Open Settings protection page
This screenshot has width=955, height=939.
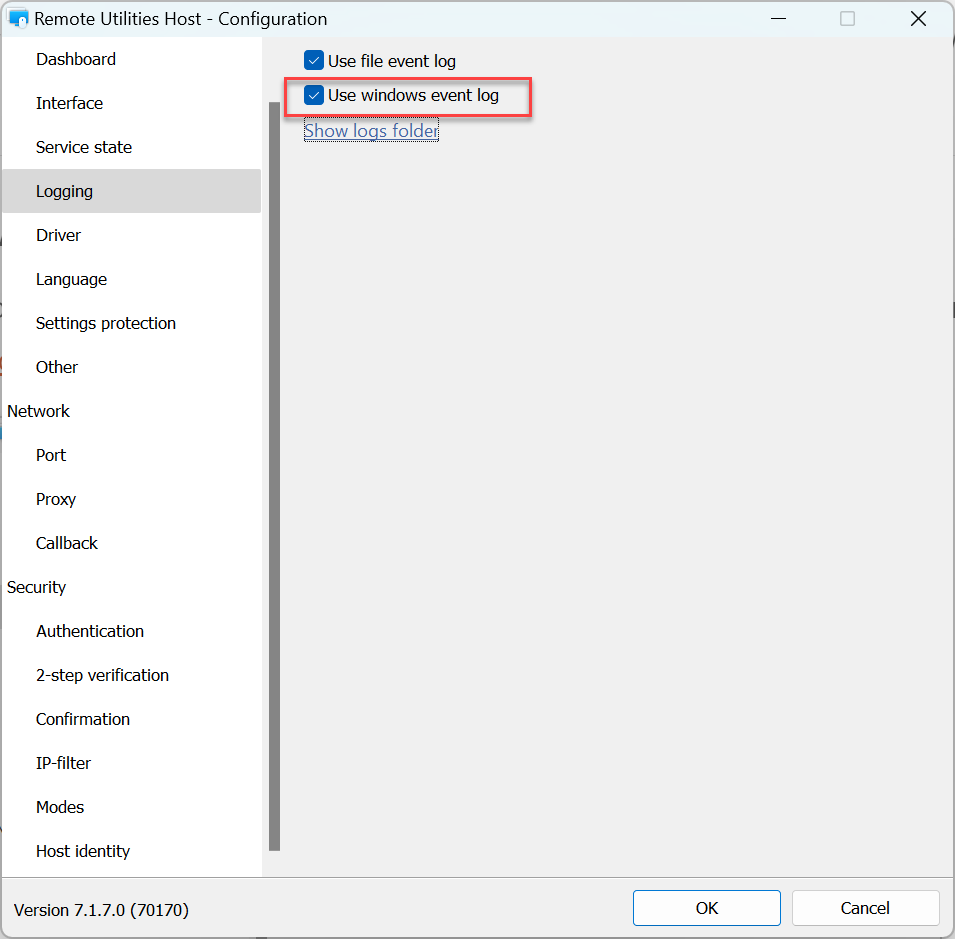pos(132,323)
